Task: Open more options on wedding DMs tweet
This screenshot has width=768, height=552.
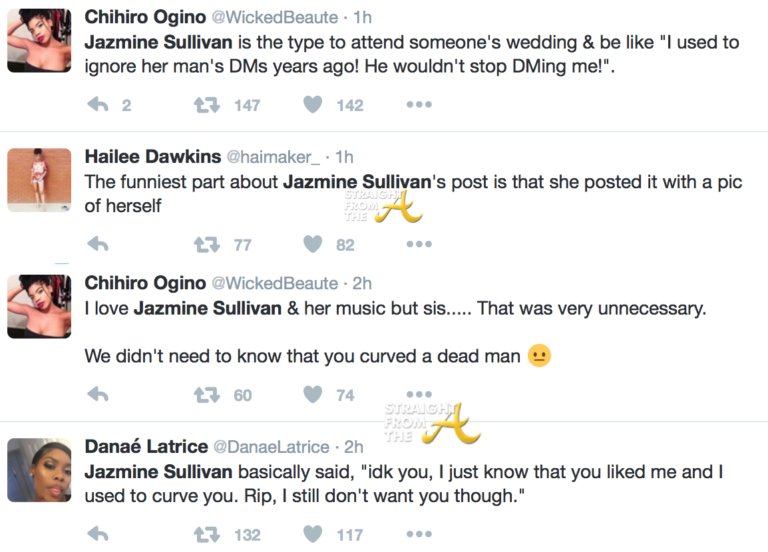Action: [418, 105]
